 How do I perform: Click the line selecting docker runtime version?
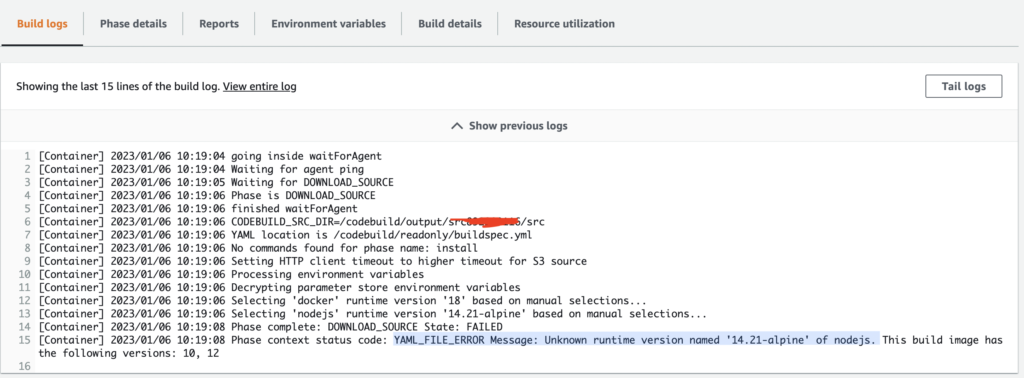coord(343,301)
